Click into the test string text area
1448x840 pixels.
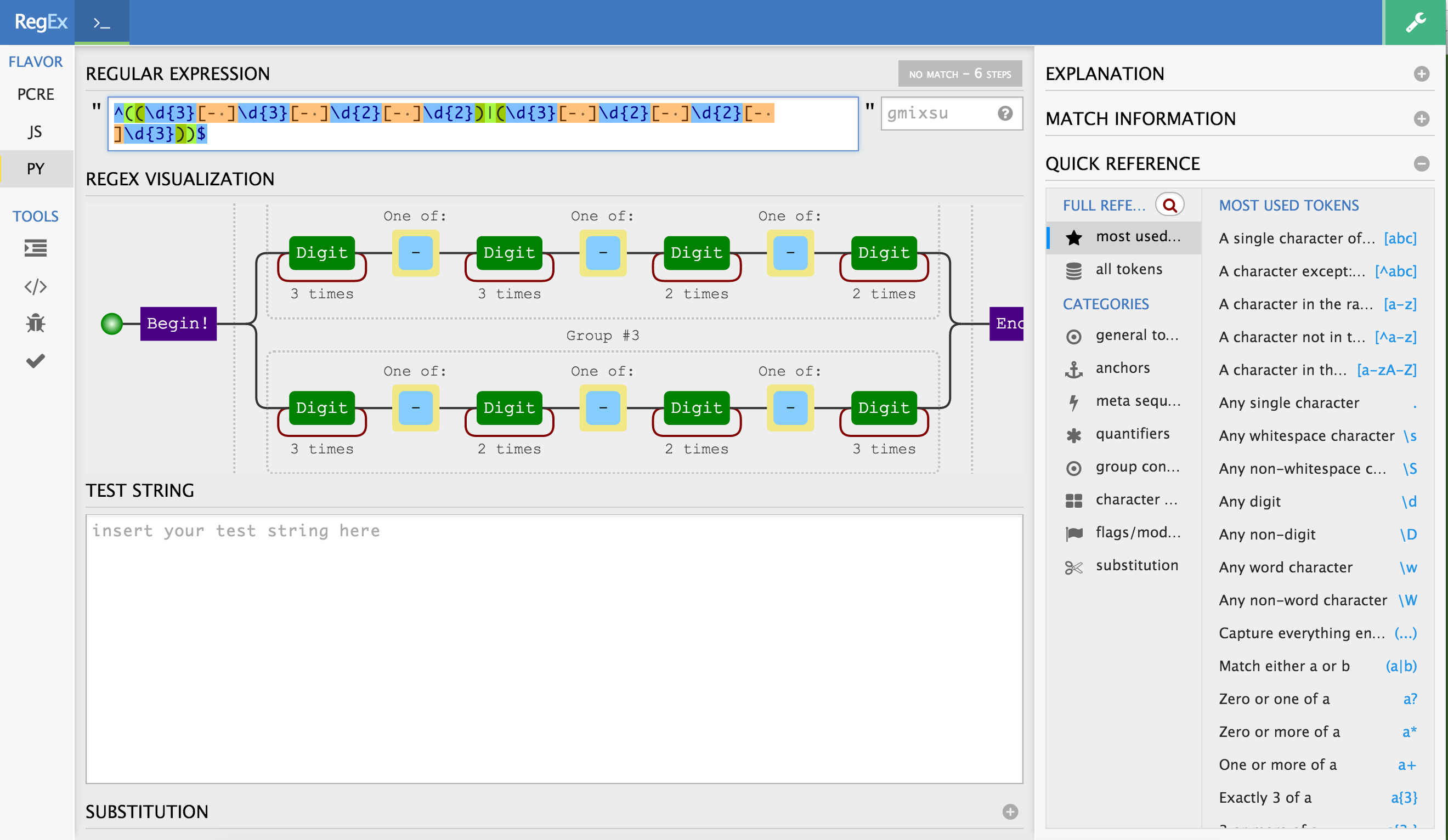[x=554, y=649]
